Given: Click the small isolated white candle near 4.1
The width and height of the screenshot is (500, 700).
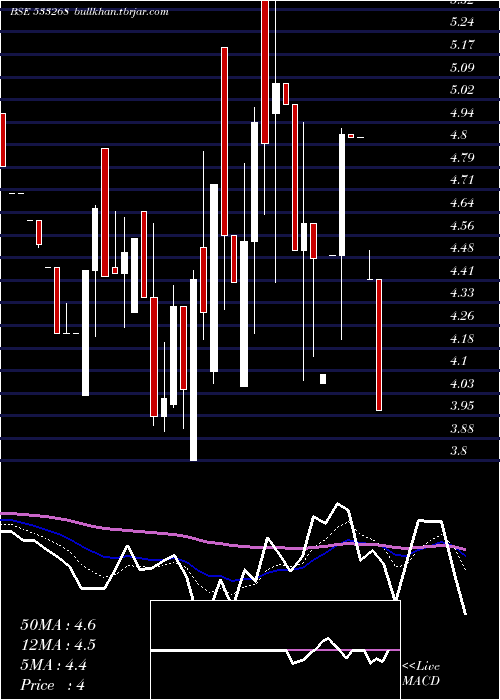Looking at the screenshot, I should click(323, 379).
